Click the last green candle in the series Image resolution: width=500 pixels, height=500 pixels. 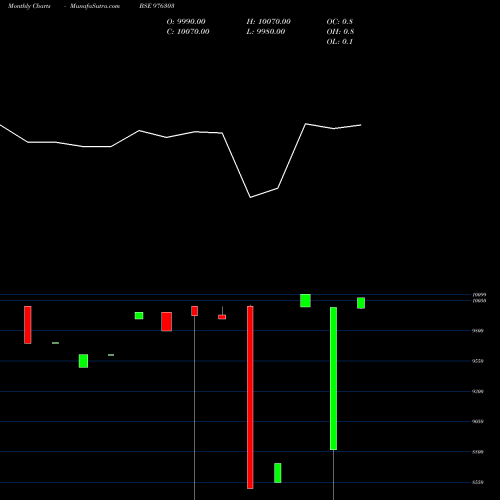[x=361, y=303]
